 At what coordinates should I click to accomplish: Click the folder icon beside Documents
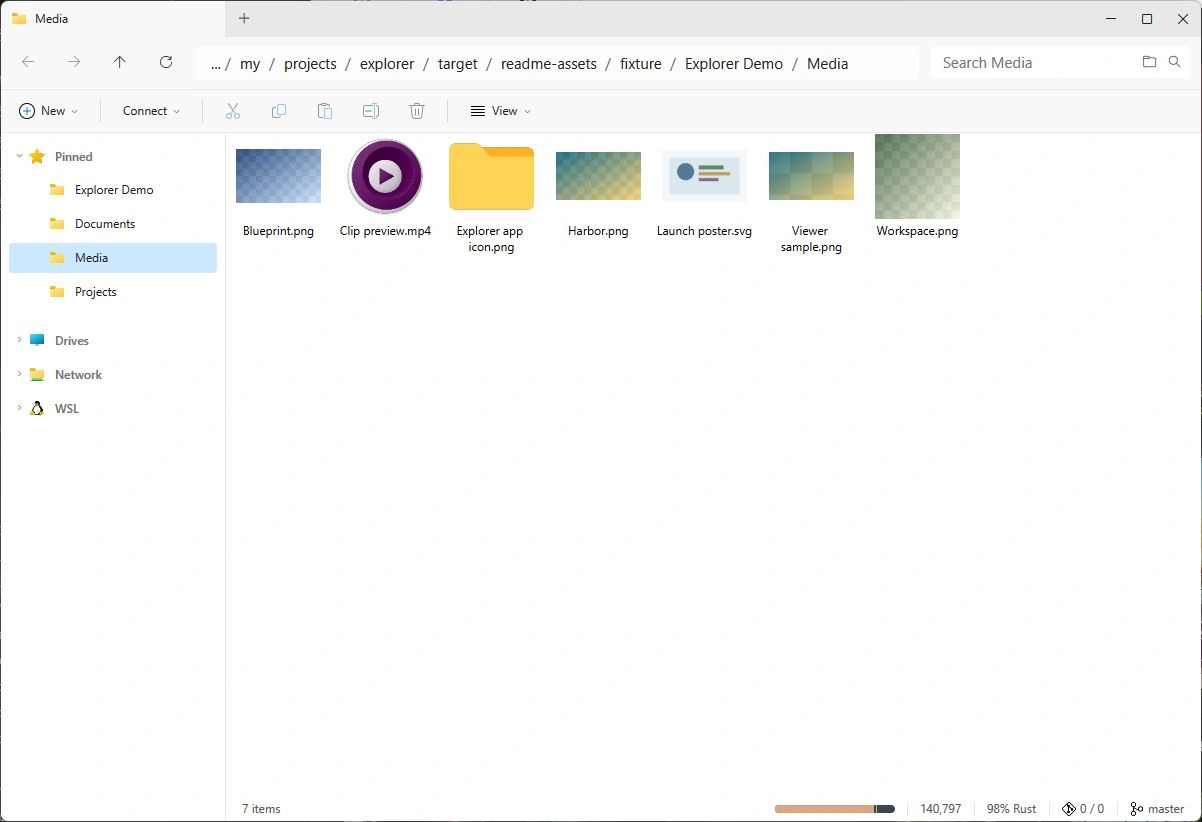pos(57,224)
